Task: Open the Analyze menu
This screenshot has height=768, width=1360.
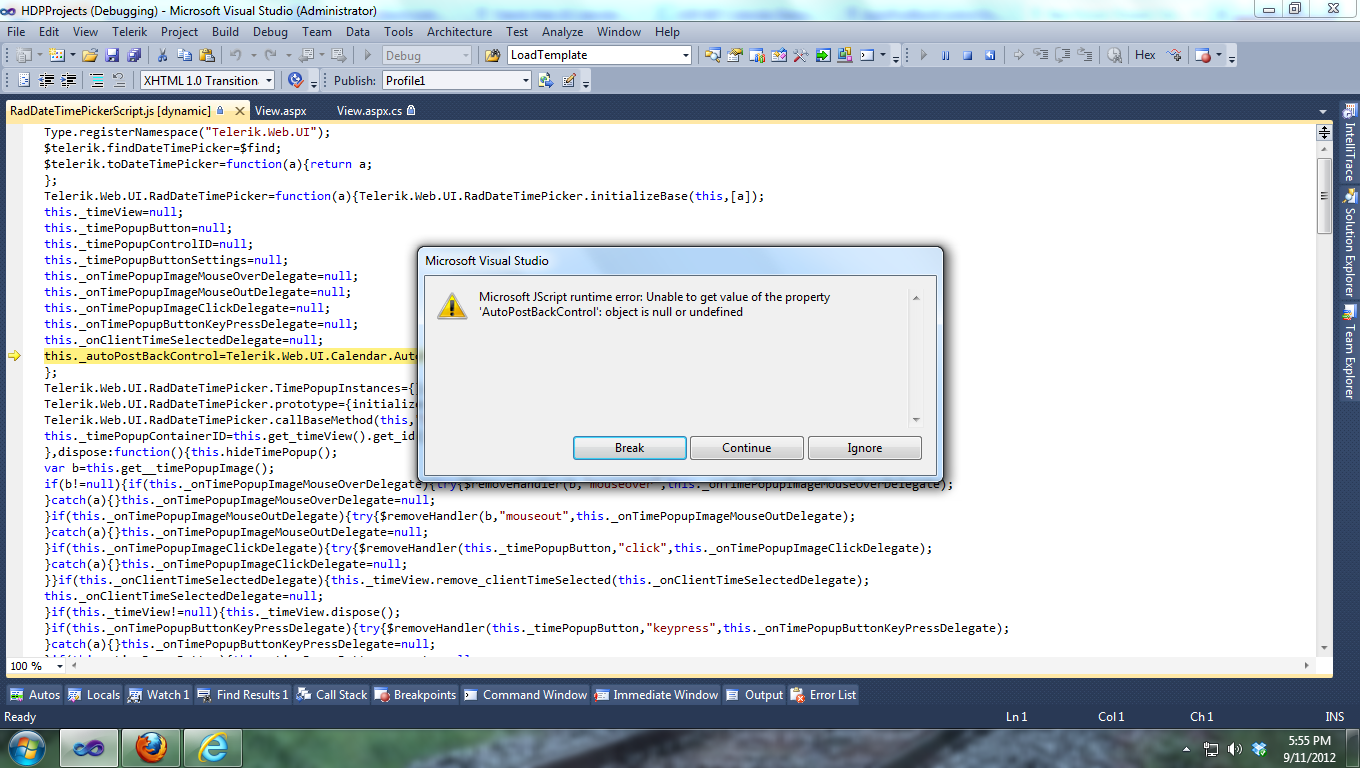Action: tap(563, 32)
